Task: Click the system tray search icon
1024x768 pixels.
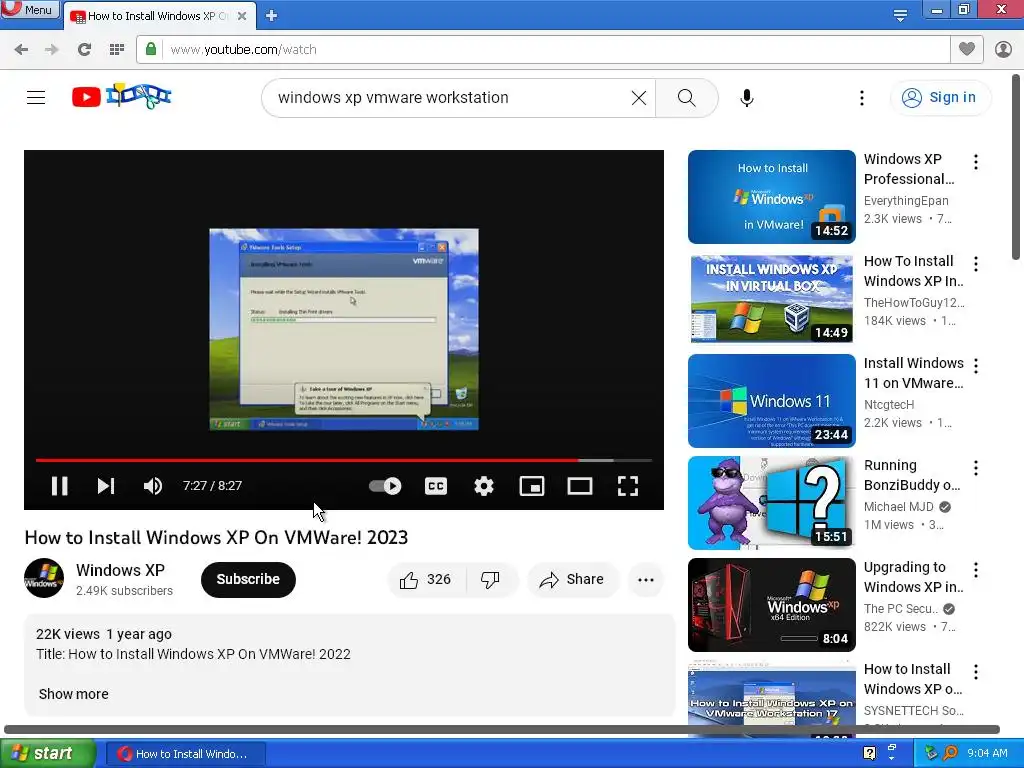Action: click(x=950, y=753)
